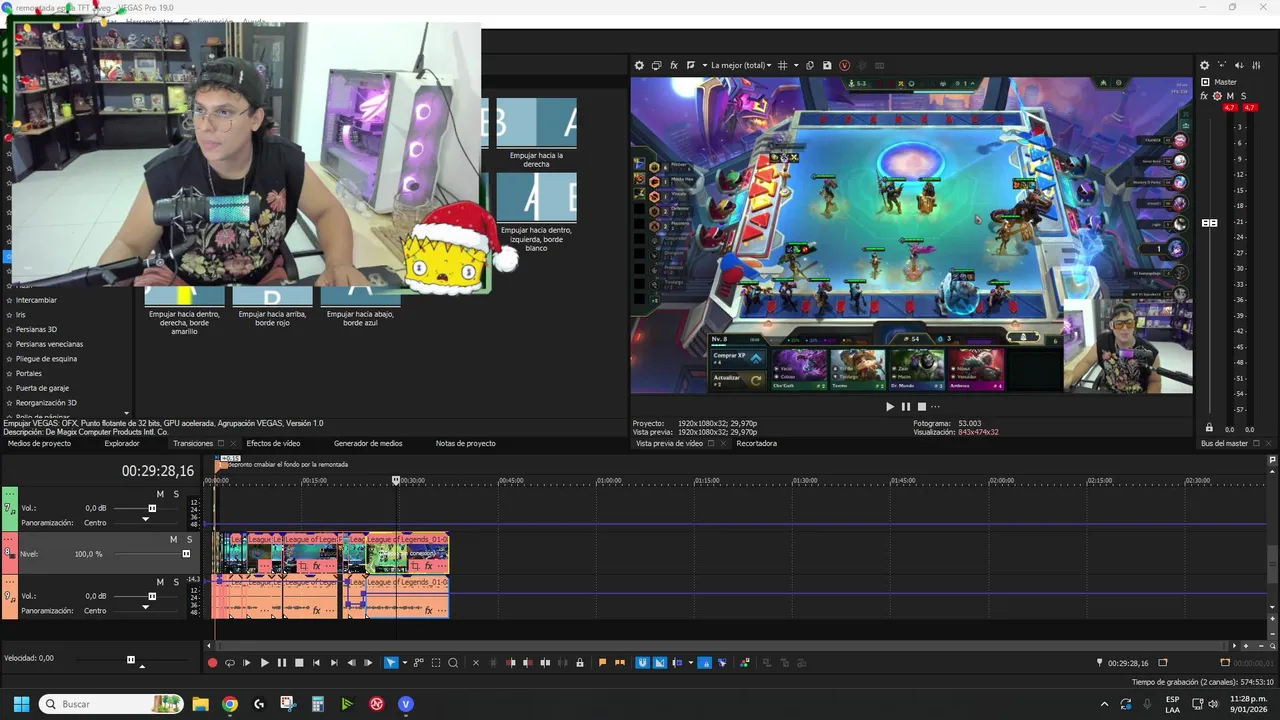The image size is (1280, 720).
Task: Choose the selection edit tool
Action: (436, 662)
